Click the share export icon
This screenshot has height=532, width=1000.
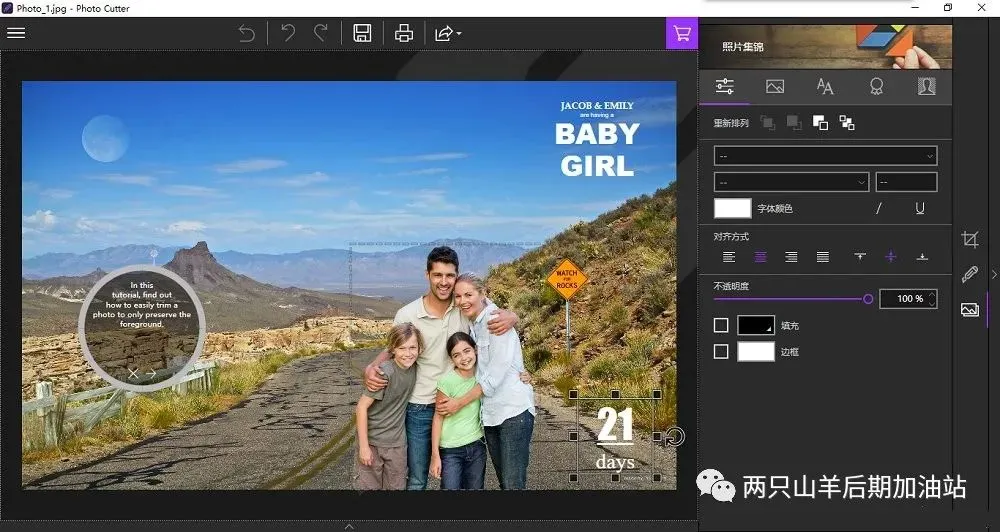pyautogui.click(x=443, y=33)
